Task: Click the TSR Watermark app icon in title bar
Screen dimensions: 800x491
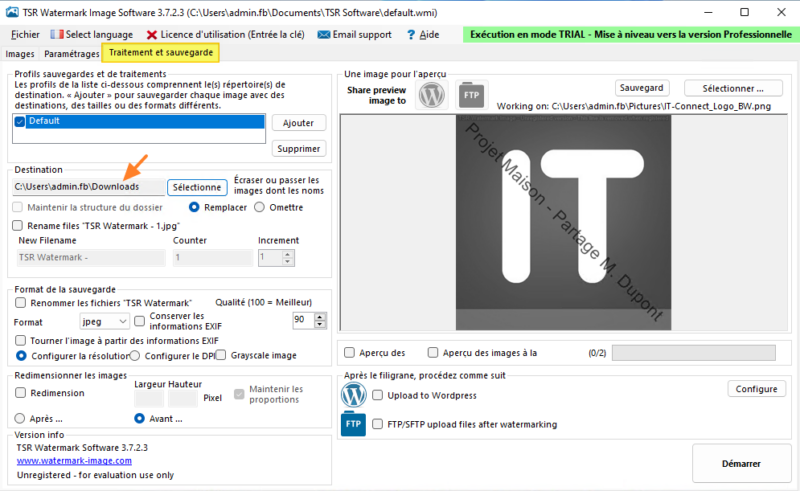Action: coord(12,12)
